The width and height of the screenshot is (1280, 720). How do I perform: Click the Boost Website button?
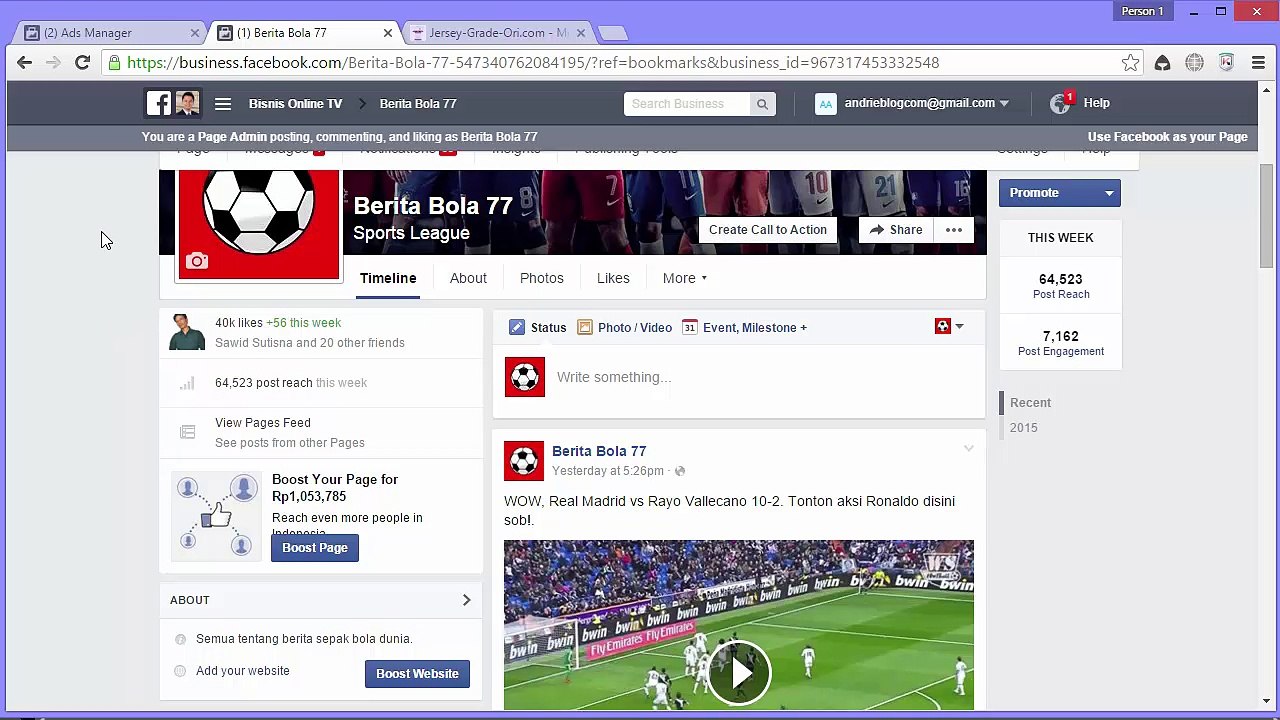point(417,674)
